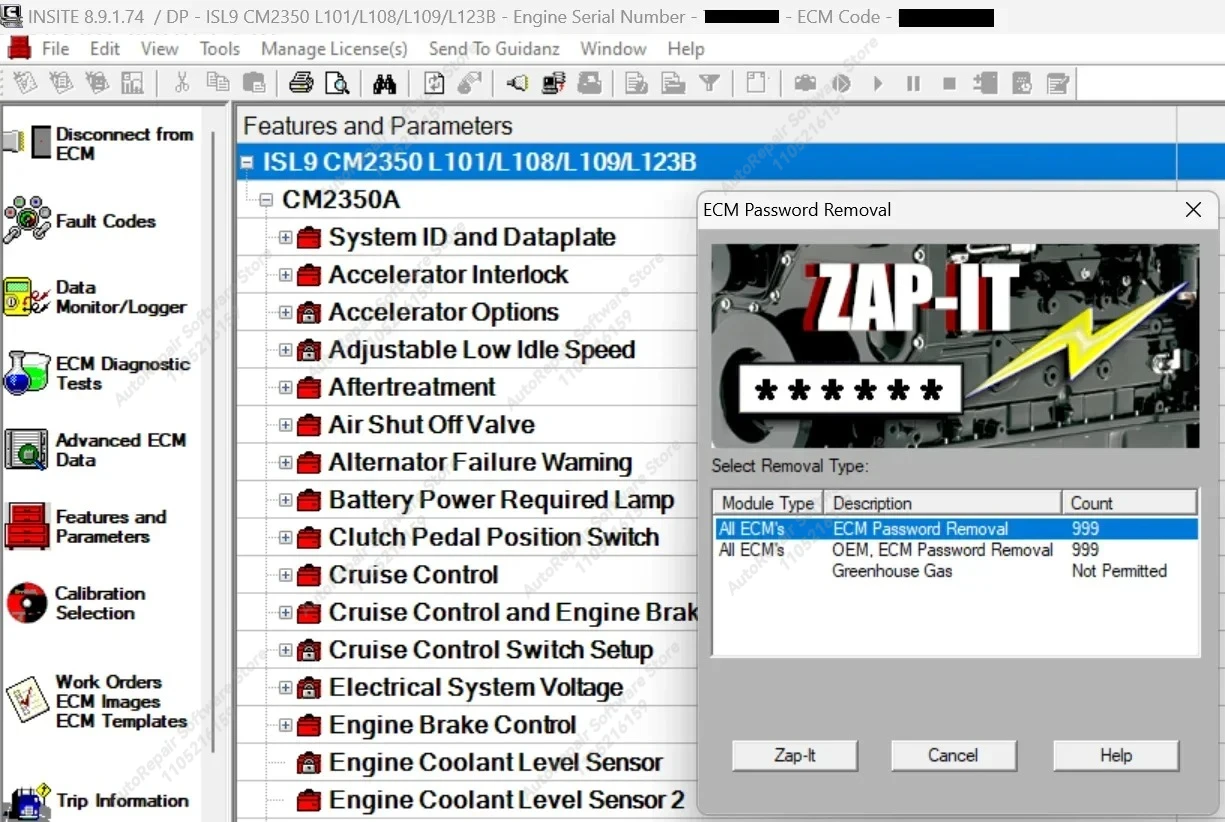Click the toolbox icon beside Engine Coolant Level Sensor 2

point(309,800)
